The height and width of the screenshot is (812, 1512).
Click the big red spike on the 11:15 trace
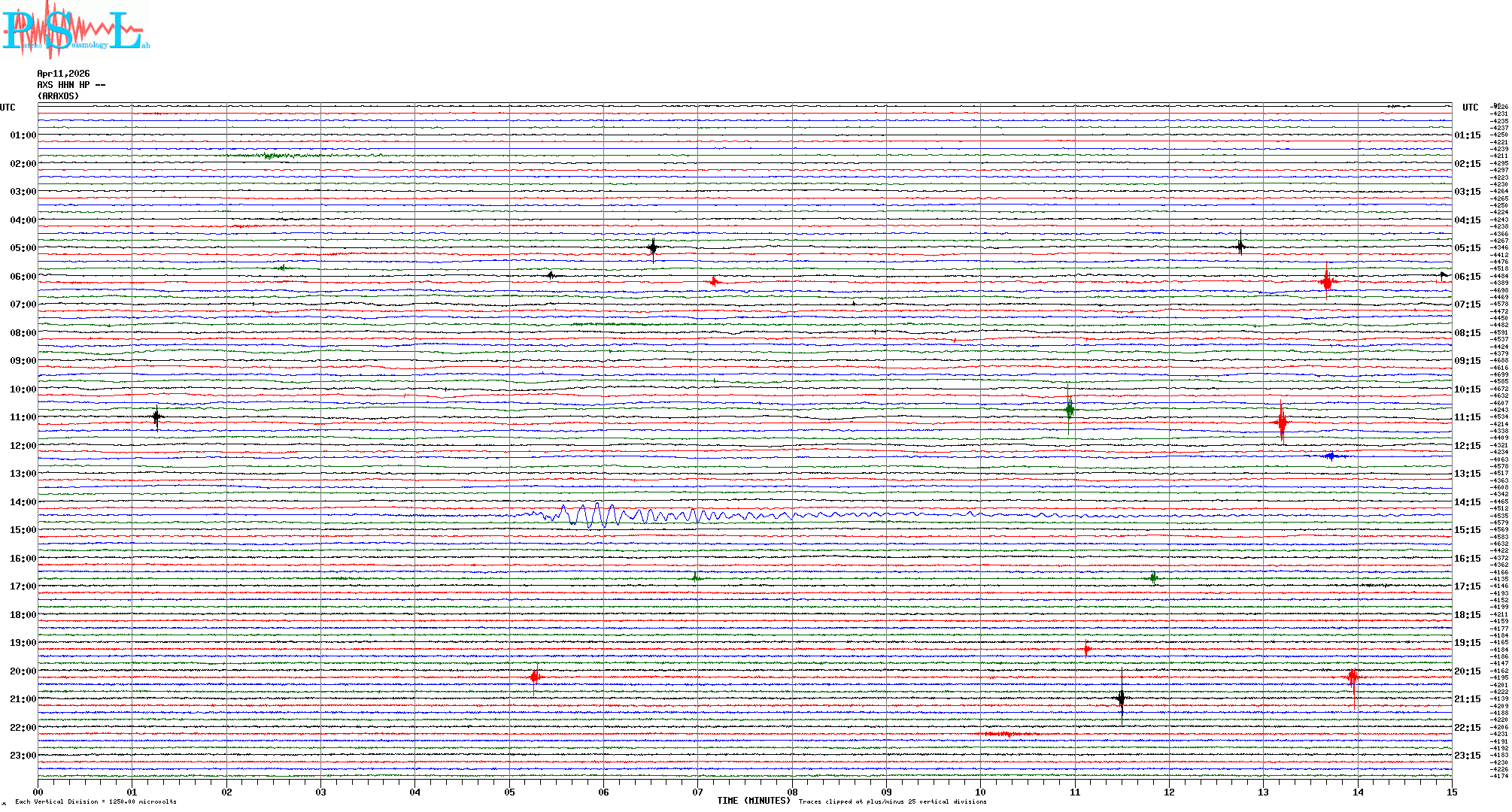[1282, 423]
